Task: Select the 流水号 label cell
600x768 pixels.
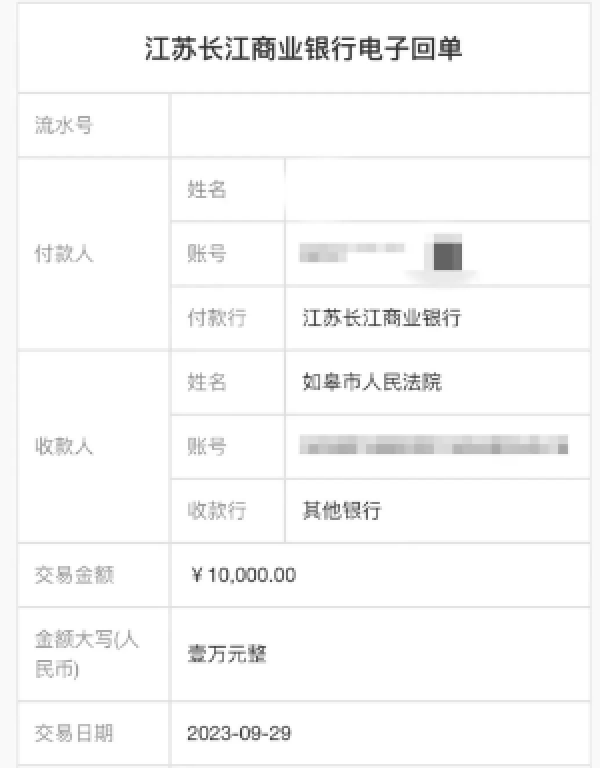Action: pos(64,125)
